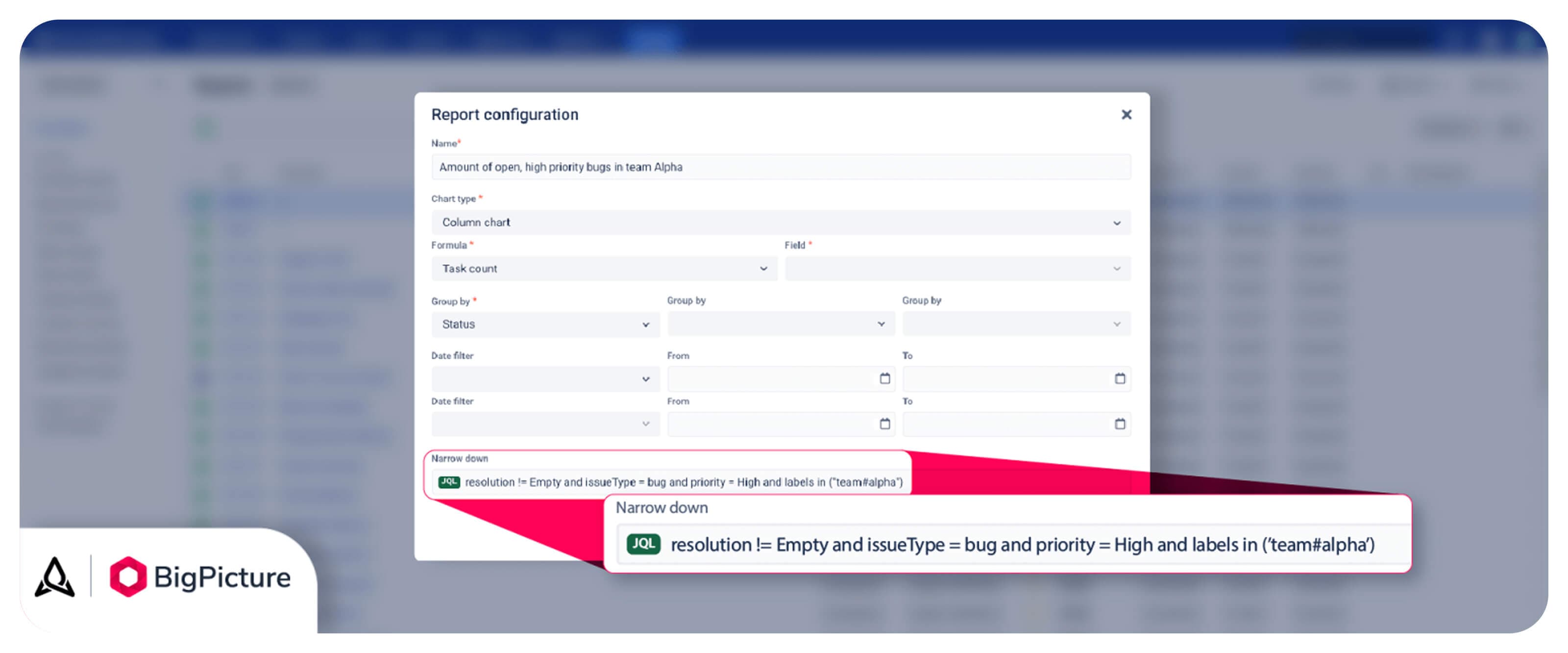Click the first row To date field
The width and height of the screenshot is (1568, 653).
(x=1017, y=379)
